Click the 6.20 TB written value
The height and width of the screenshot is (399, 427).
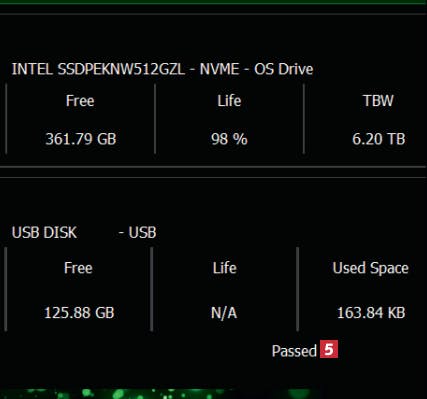coord(379,139)
